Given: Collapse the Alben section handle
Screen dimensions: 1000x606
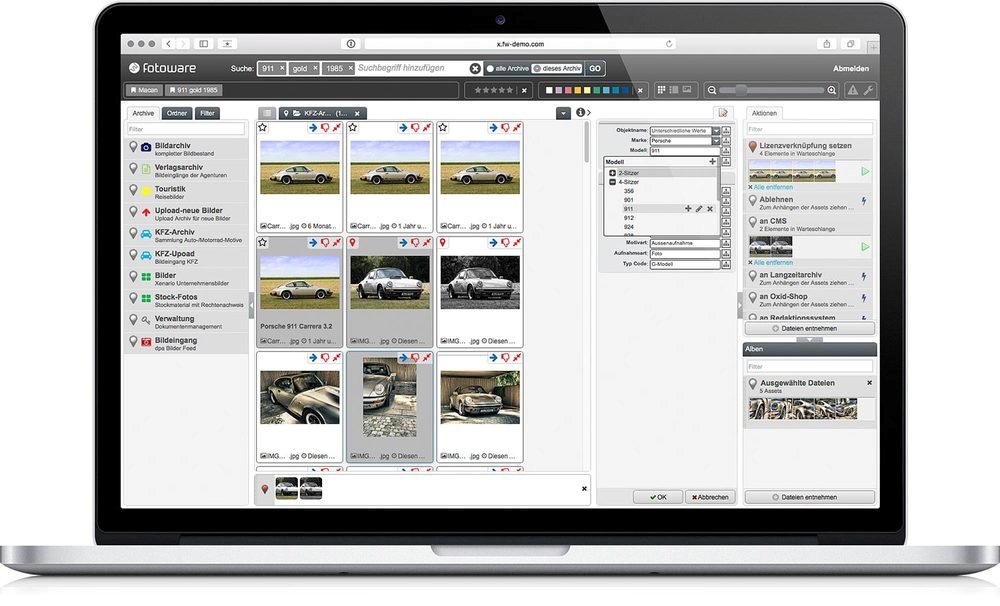Looking at the screenshot, I should [x=809, y=339].
